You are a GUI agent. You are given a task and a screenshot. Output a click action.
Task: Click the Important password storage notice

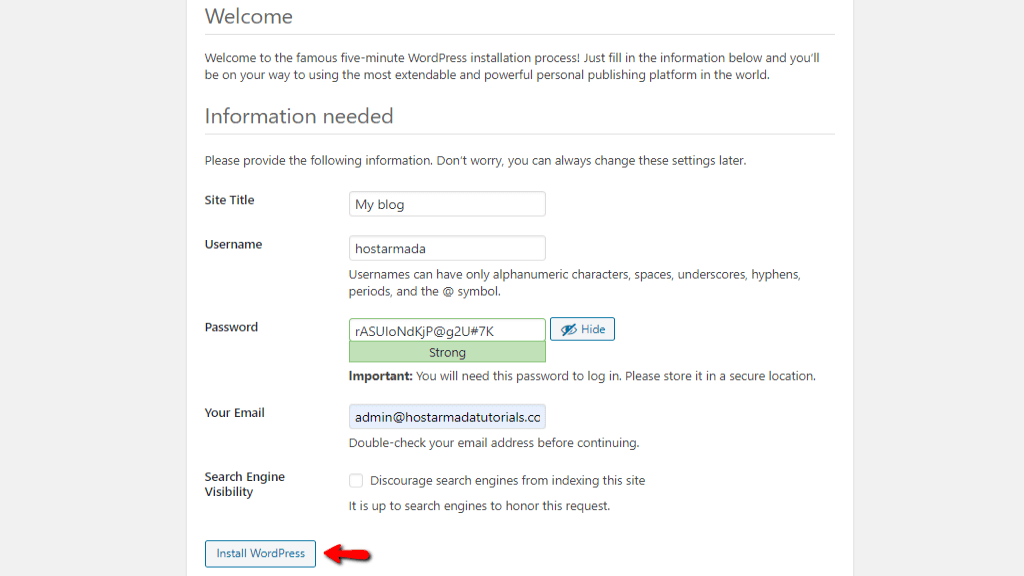tap(582, 376)
